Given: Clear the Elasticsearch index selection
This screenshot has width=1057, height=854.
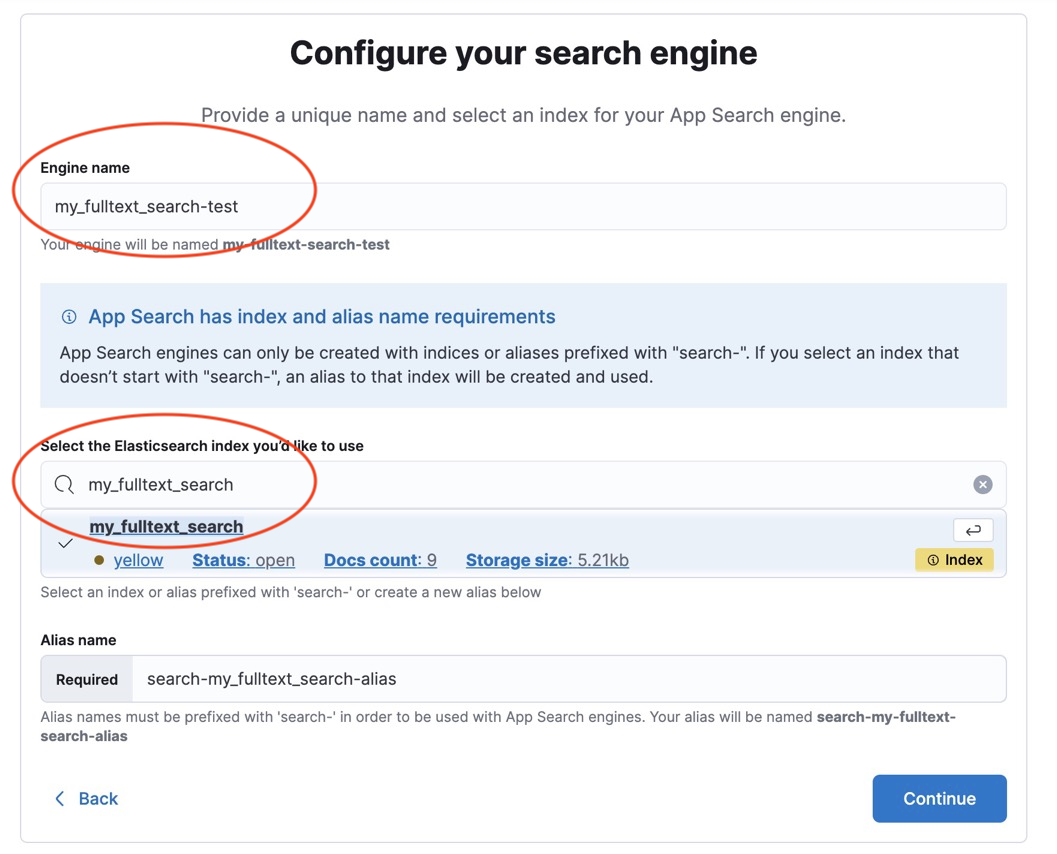Looking at the screenshot, I should click(983, 485).
